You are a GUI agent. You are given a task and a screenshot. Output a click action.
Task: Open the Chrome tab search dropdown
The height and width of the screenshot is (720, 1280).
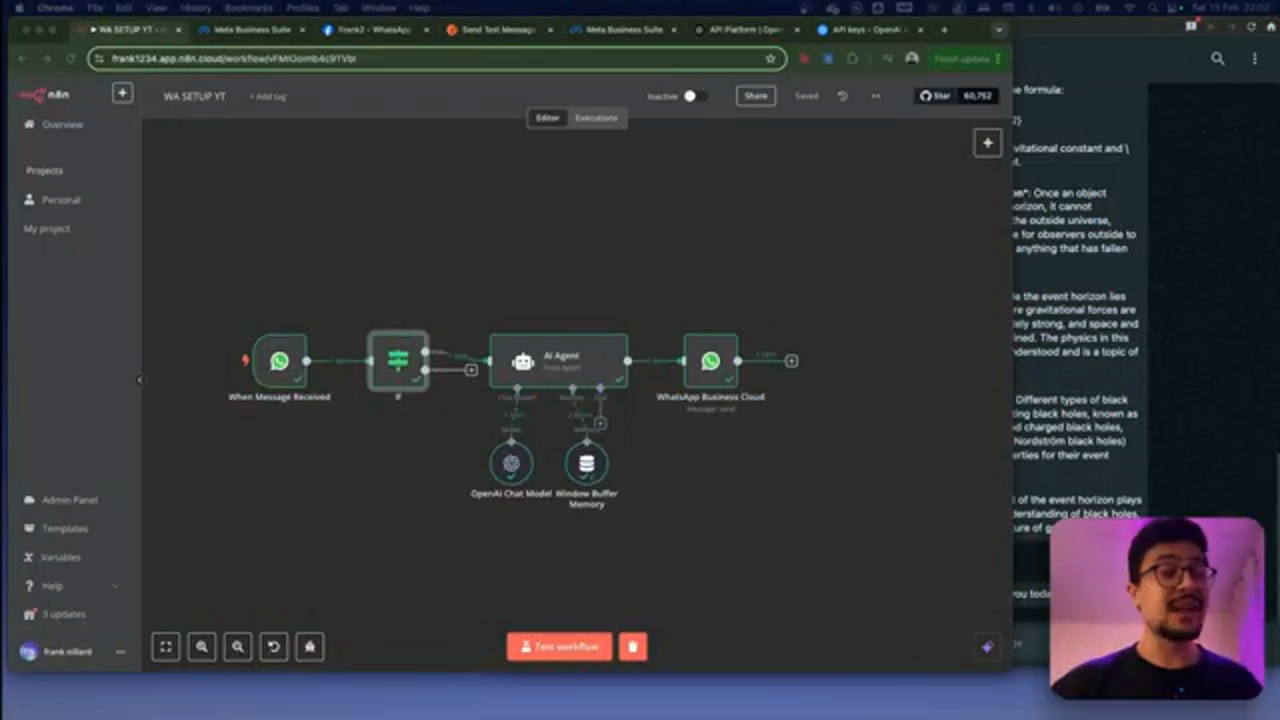998,30
